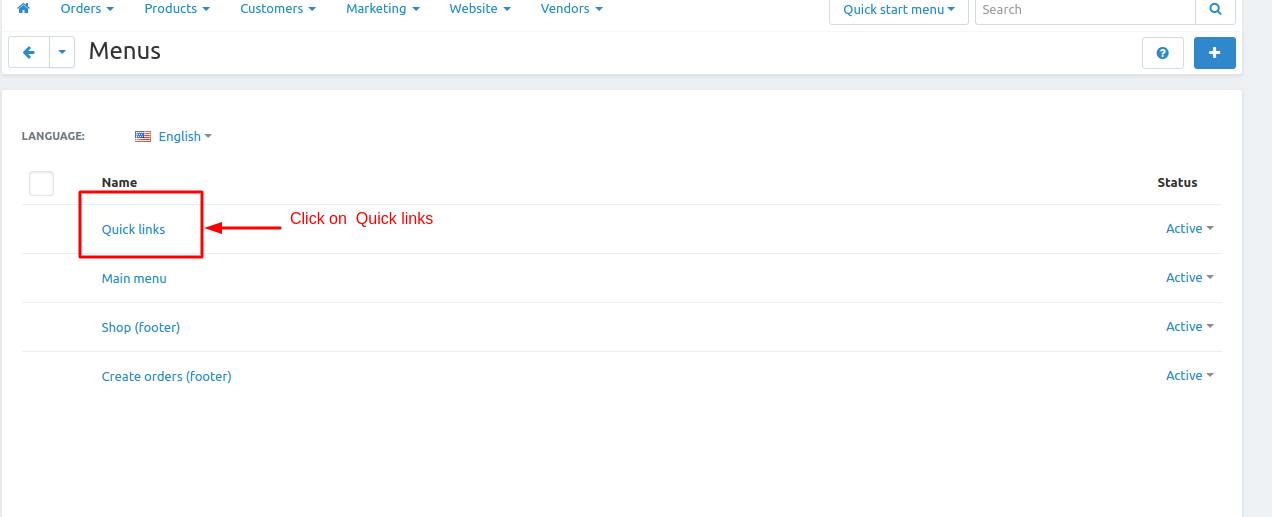This screenshot has width=1272, height=517.
Task: Click the back arrow button
Action: tap(29, 53)
